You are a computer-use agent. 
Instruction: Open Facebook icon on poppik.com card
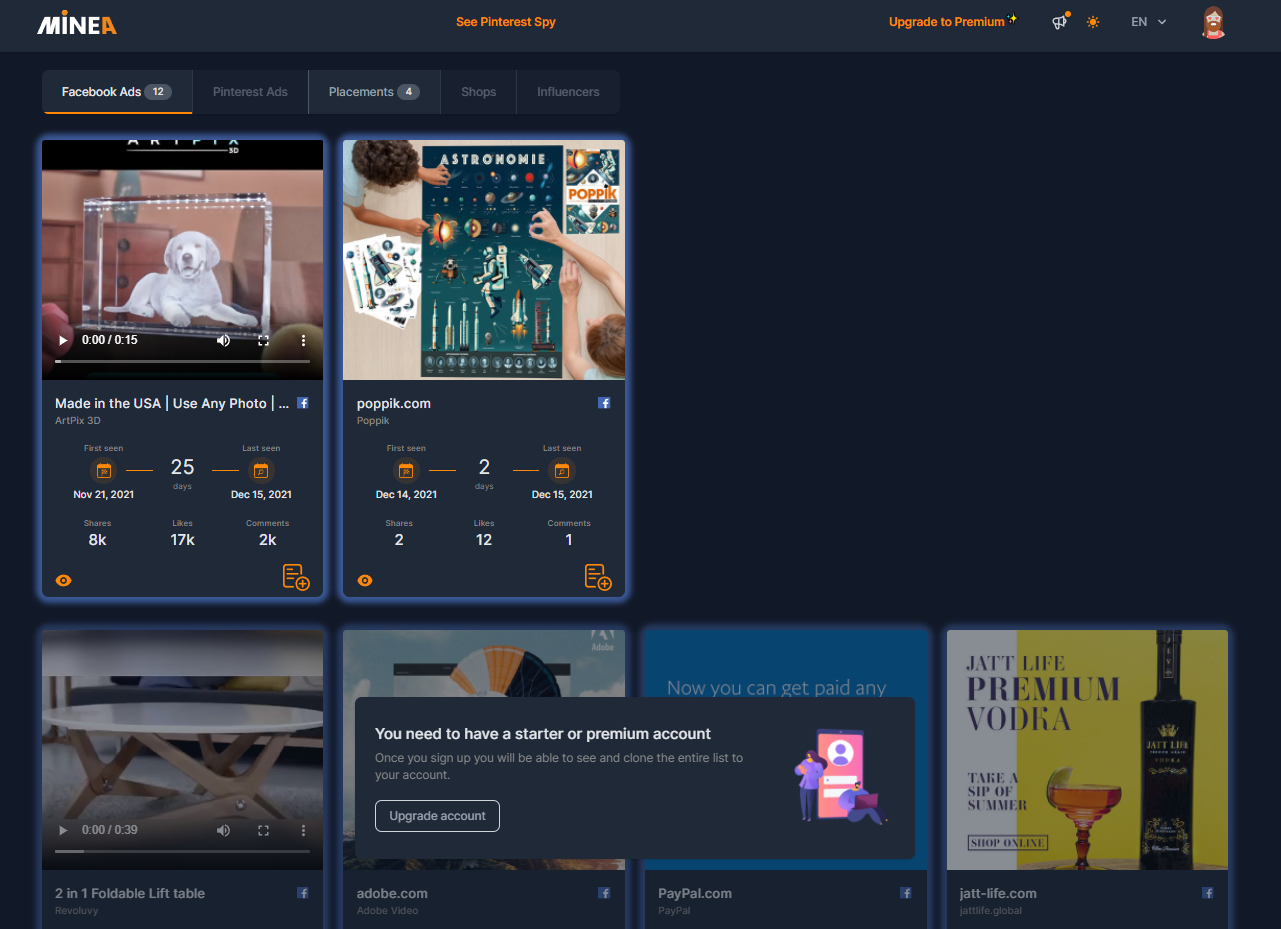tap(604, 403)
